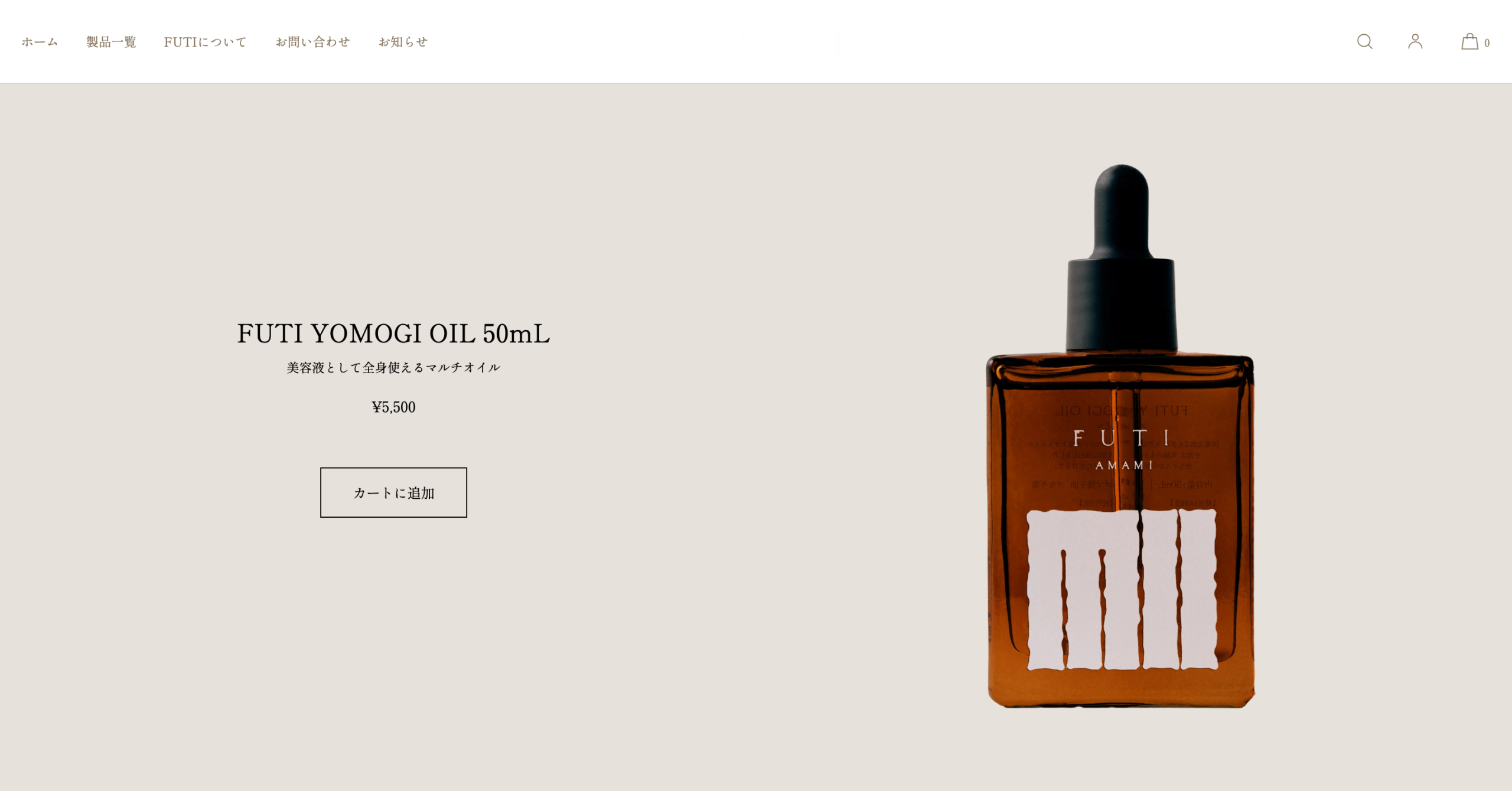1512x791 pixels.
Task: Click the white wavy graphic on bottle
Action: pyautogui.click(x=1122, y=589)
